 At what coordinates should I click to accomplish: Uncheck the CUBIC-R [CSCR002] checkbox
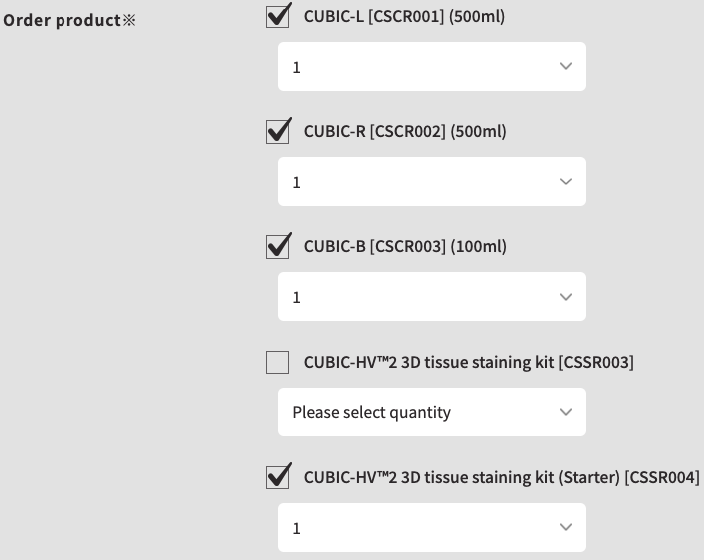coord(278,132)
